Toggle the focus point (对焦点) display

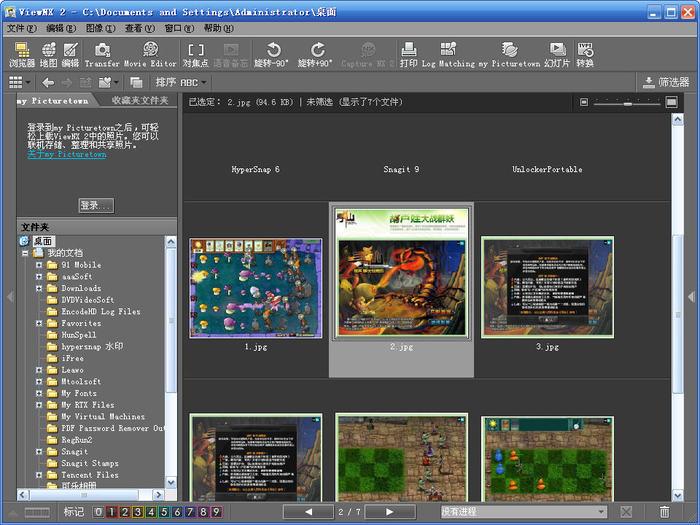coord(196,55)
